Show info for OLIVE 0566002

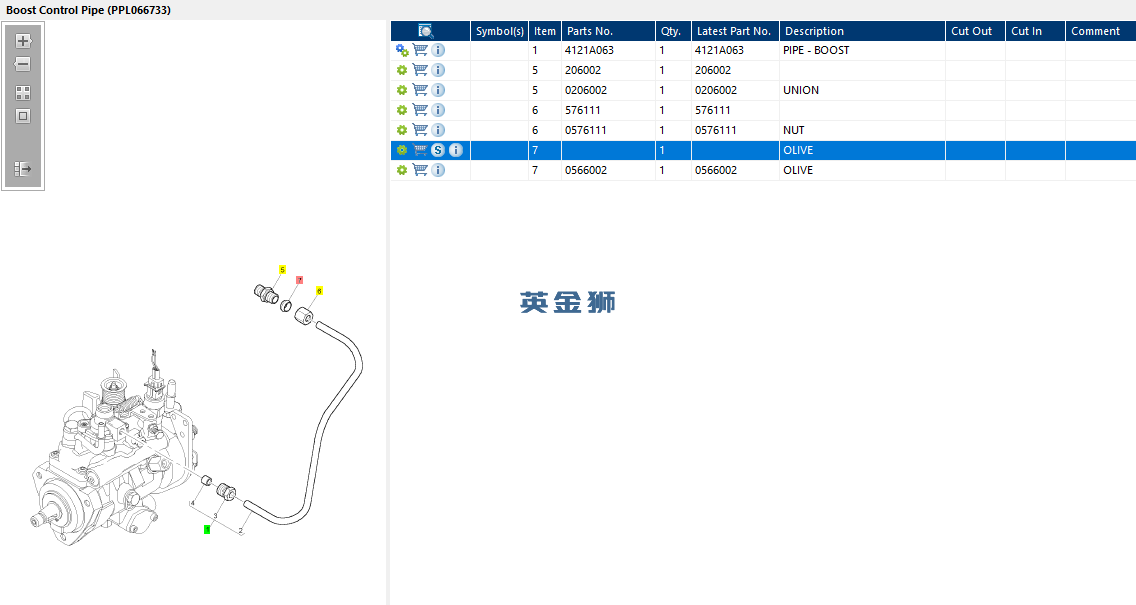438,170
